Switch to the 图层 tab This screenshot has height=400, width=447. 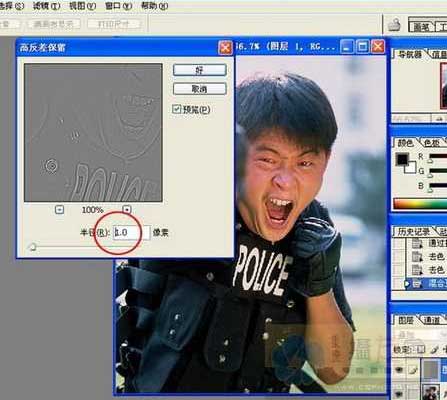pyautogui.click(x=406, y=320)
